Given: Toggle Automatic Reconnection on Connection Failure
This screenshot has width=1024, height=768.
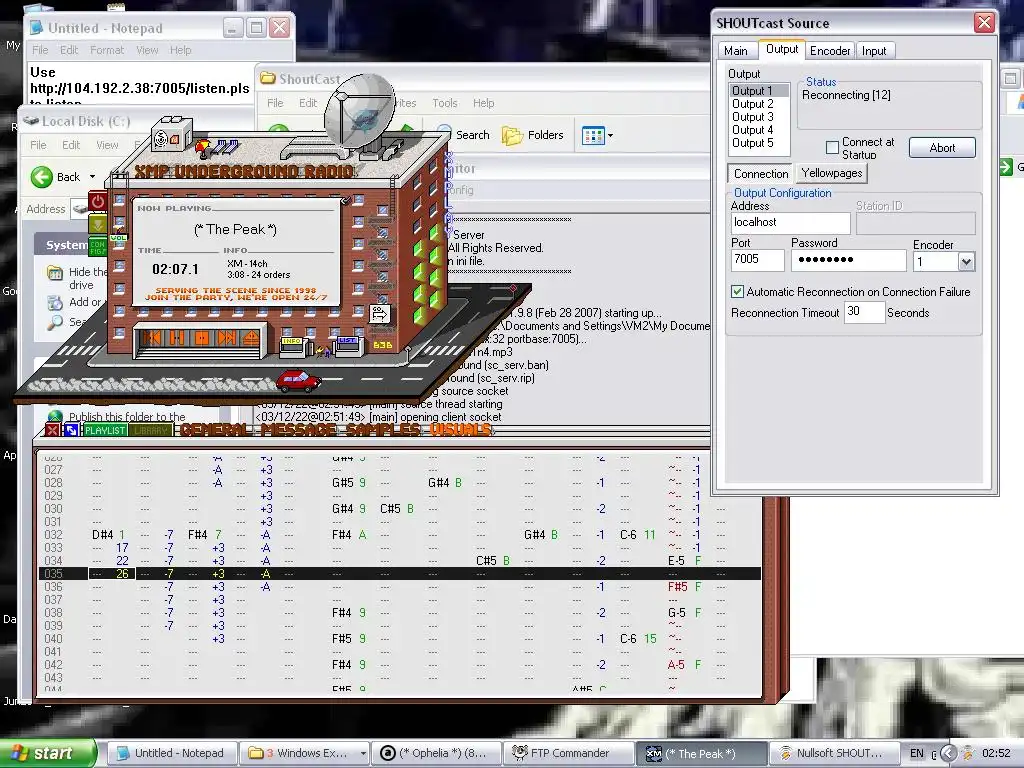Looking at the screenshot, I should click(737, 291).
